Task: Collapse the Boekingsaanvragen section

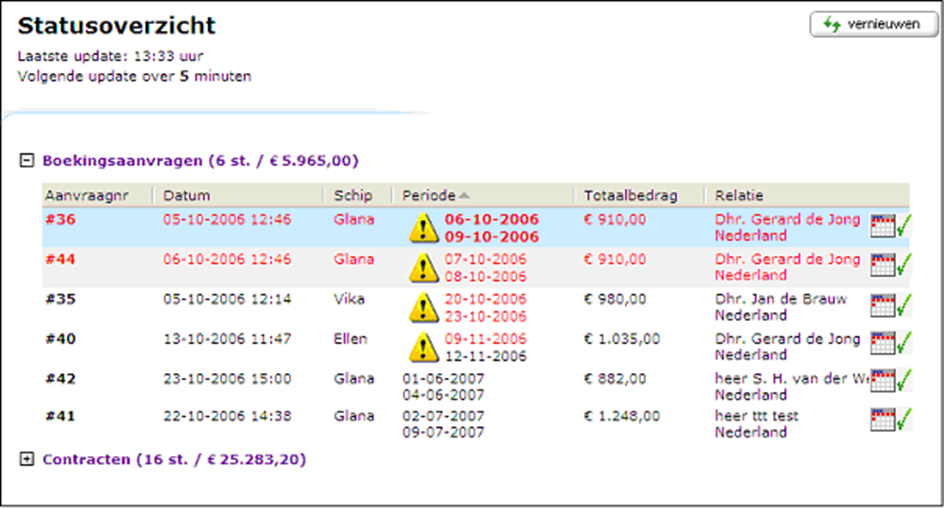Action: [27, 160]
